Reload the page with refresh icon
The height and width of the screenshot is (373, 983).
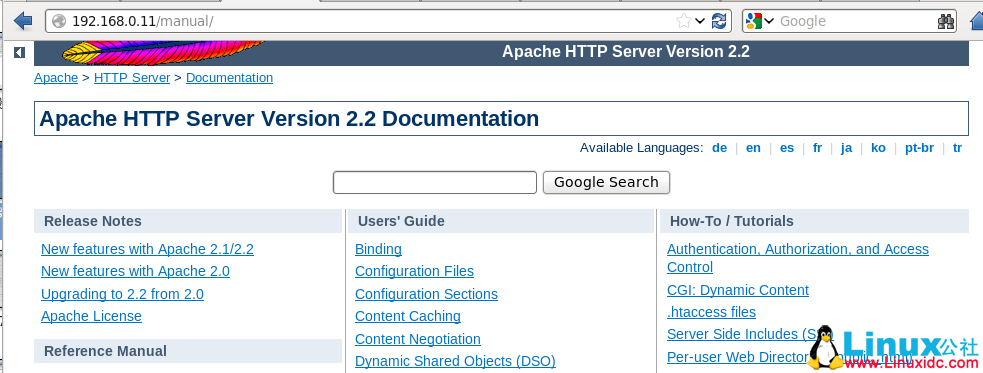[x=719, y=21]
